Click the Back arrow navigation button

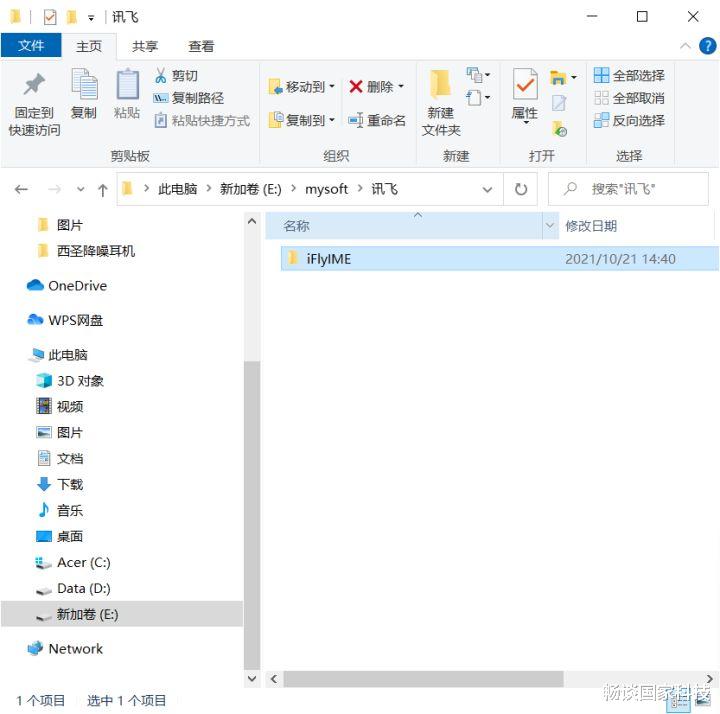pos(21,189)
